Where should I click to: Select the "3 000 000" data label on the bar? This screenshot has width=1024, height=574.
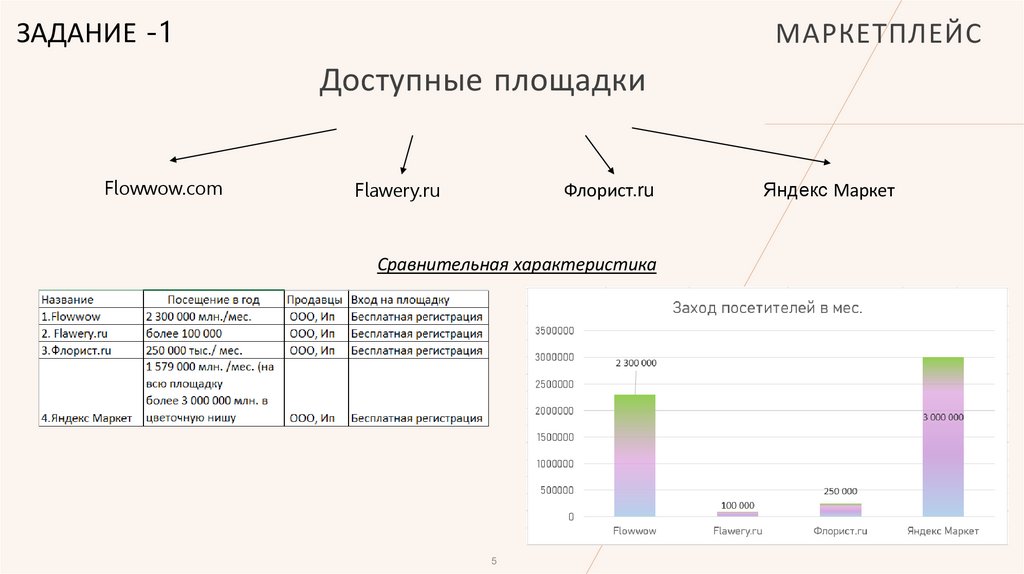pos(943,417)
